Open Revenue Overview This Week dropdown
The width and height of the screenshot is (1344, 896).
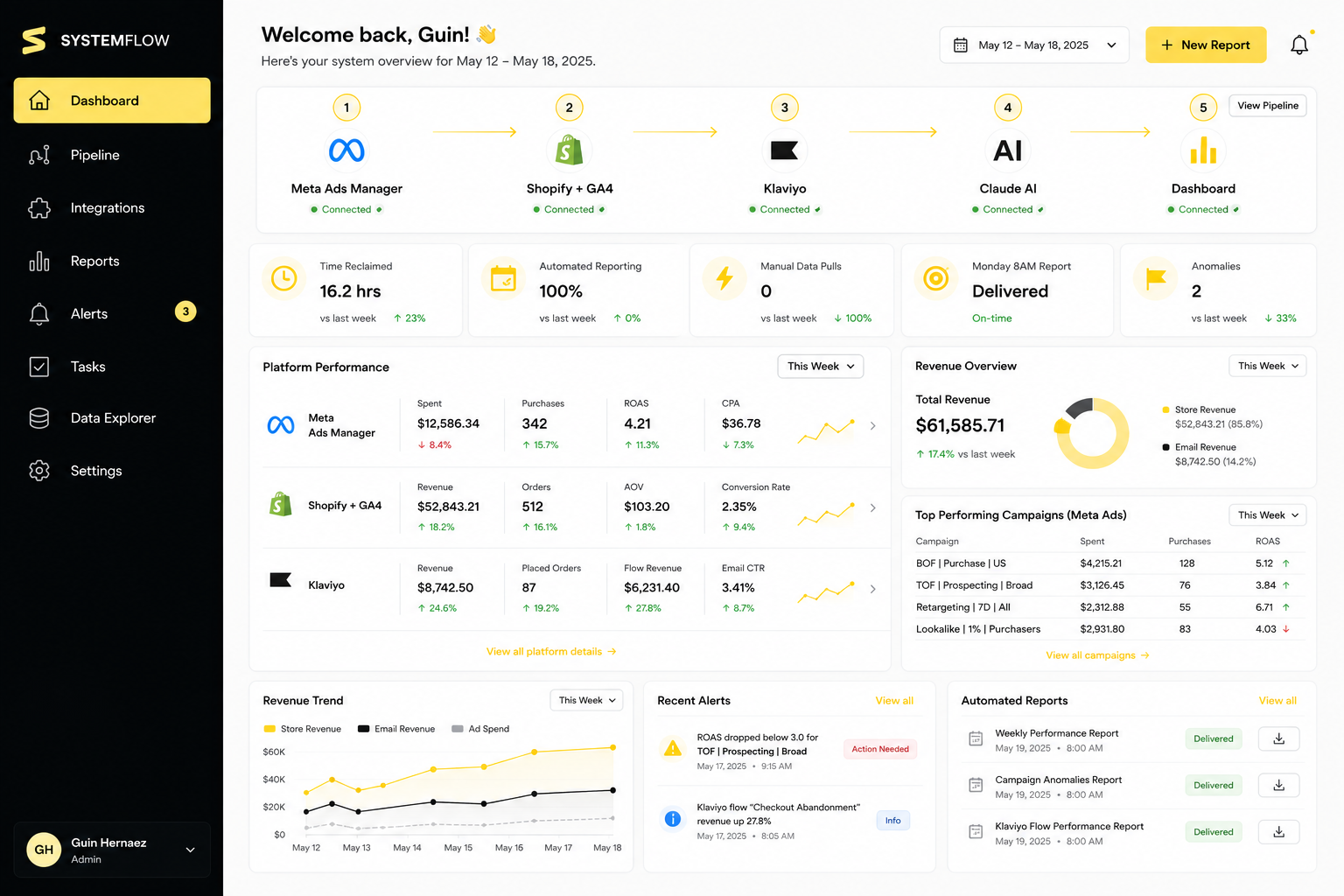coord(1267,366)
